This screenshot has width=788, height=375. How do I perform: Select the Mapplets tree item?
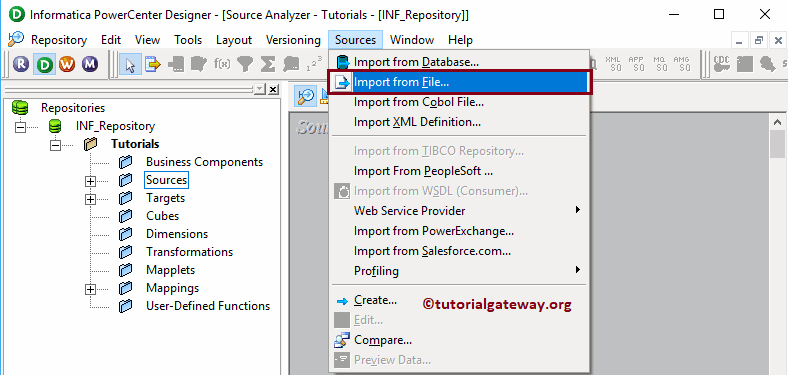tap(170, 270)
